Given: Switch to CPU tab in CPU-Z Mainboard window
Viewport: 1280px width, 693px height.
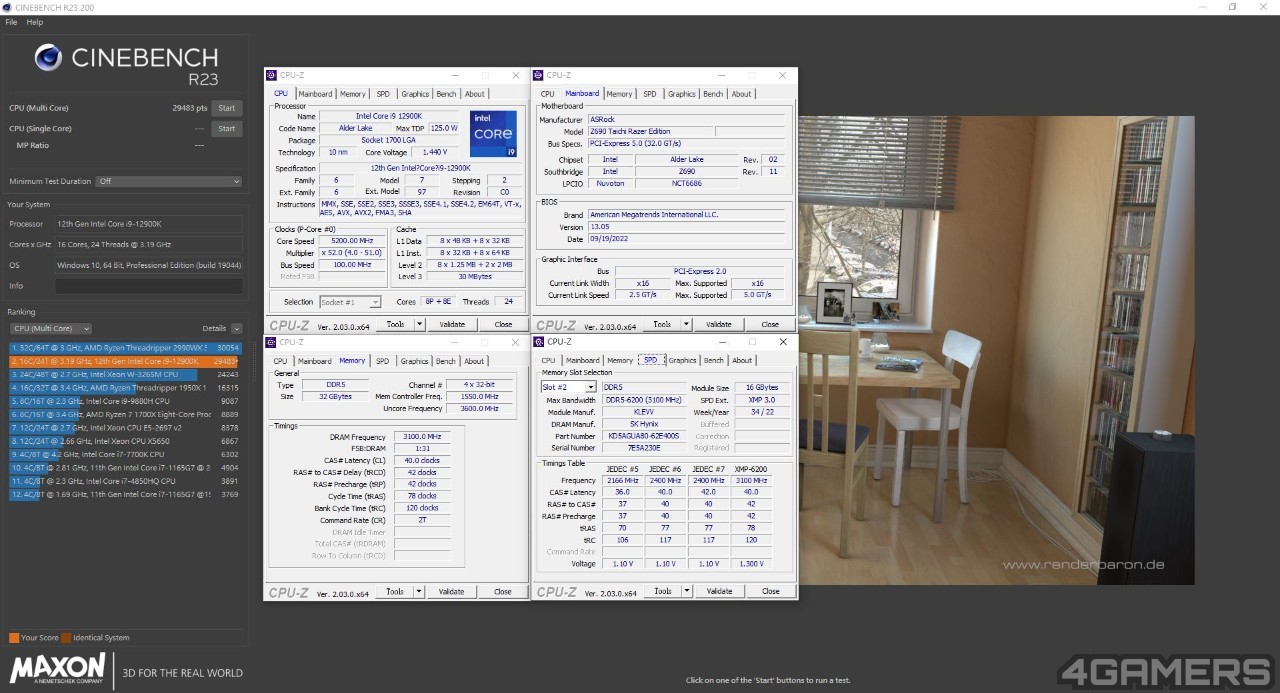Looking at the screenshot, I should point(547,94).
